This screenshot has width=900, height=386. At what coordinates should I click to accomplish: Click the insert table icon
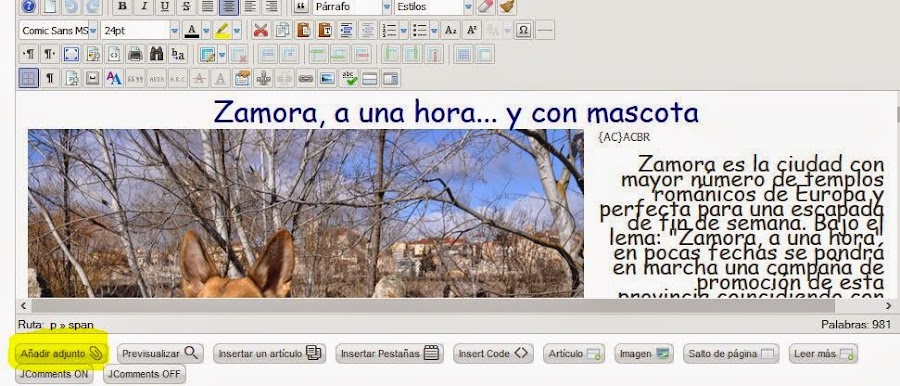tap(207, 55)
